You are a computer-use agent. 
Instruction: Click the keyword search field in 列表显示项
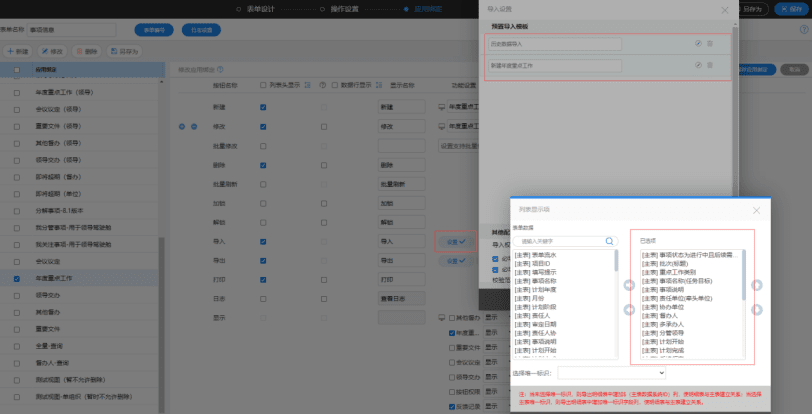566,241
